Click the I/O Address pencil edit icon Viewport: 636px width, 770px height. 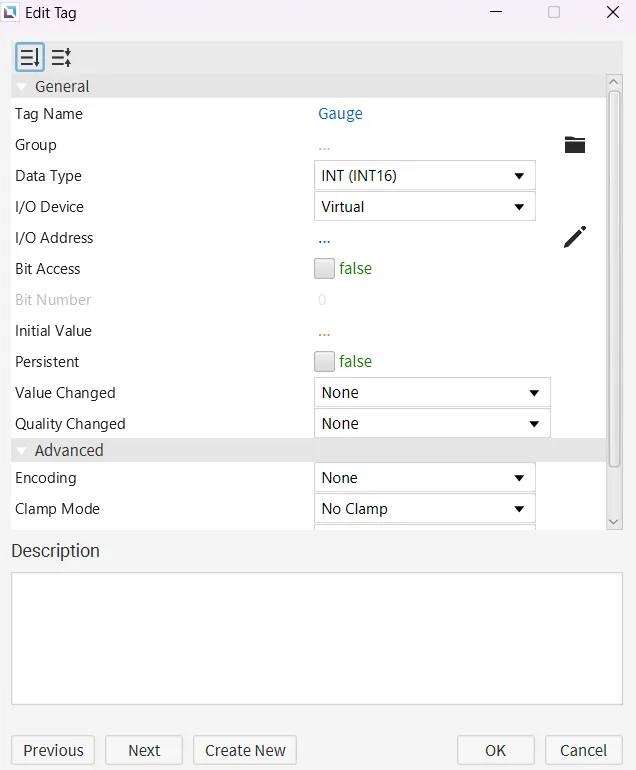tap(574, 237)
